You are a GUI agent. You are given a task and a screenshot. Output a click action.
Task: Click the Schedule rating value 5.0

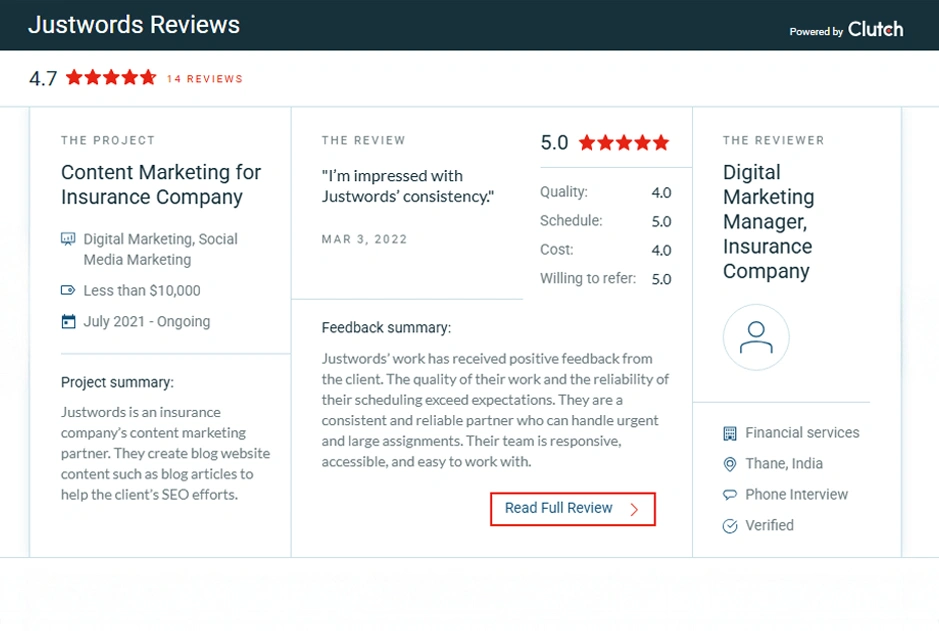coord(661,222)
